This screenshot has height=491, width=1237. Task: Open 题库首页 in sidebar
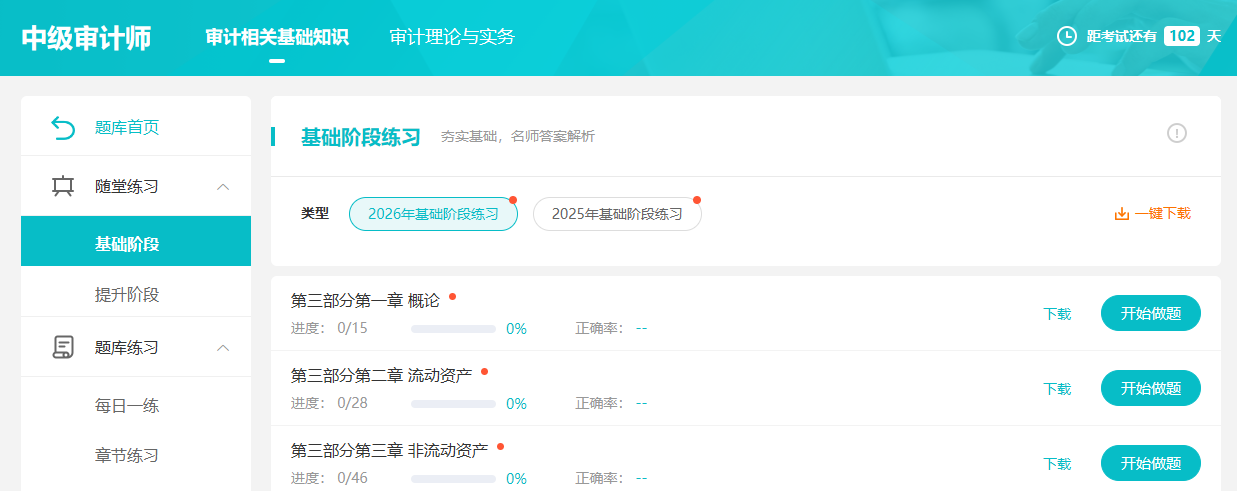click(x=127, y=127)
